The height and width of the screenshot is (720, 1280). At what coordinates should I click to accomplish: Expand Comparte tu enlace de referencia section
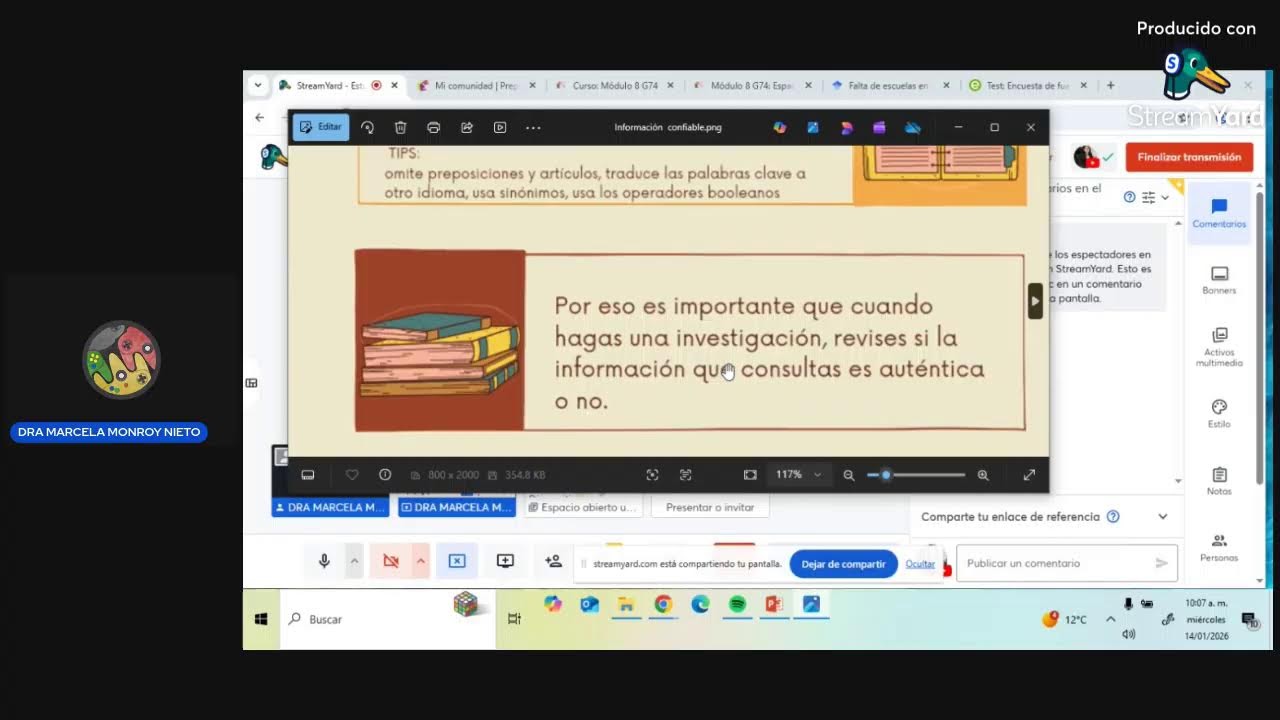pos(1162,517)
